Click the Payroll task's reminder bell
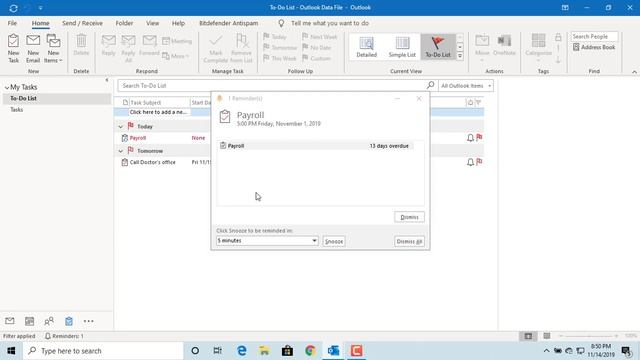Viewport: 640px width, 360px height. [x=470, y=138]
